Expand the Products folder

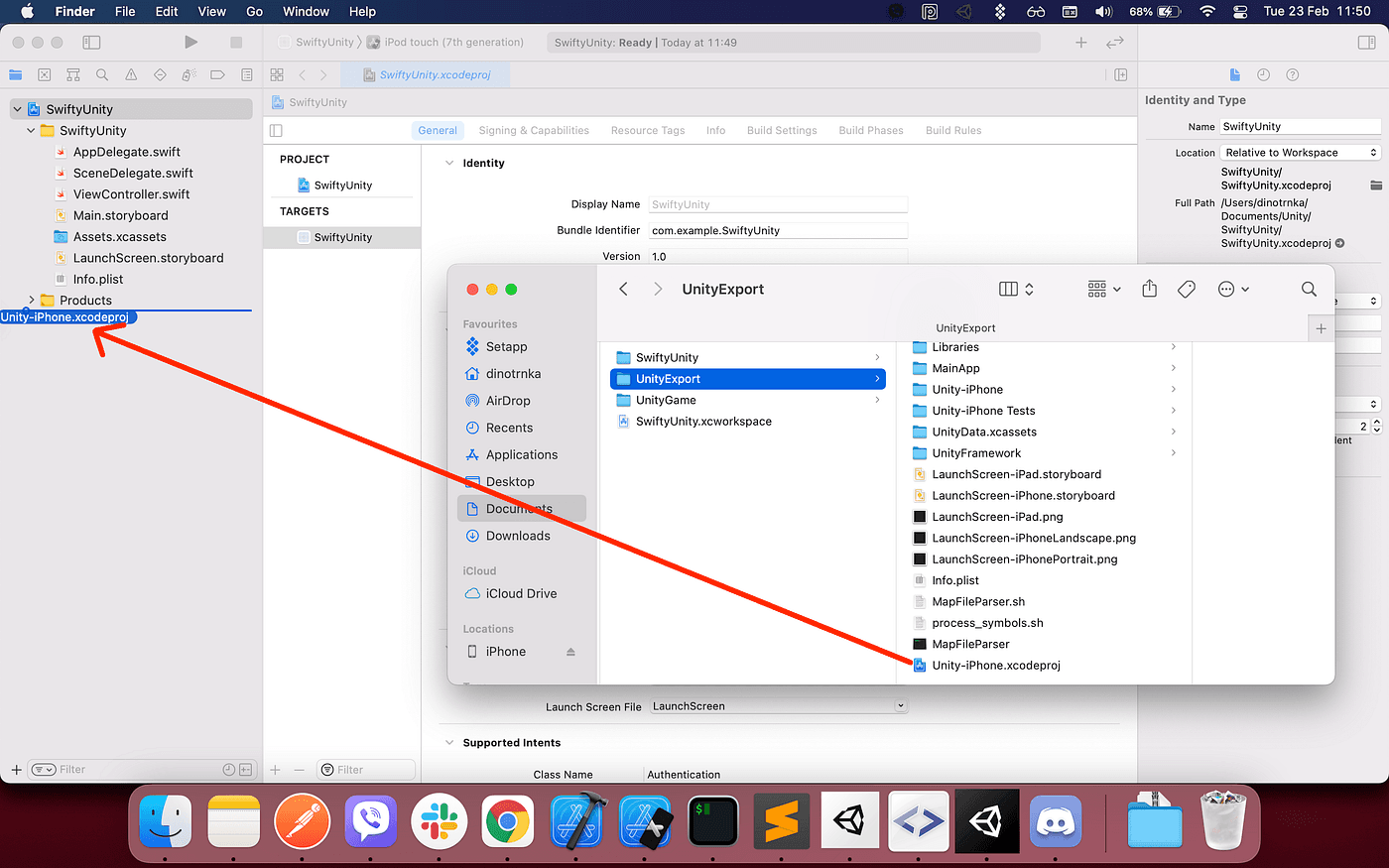click(x=32, y=300)
